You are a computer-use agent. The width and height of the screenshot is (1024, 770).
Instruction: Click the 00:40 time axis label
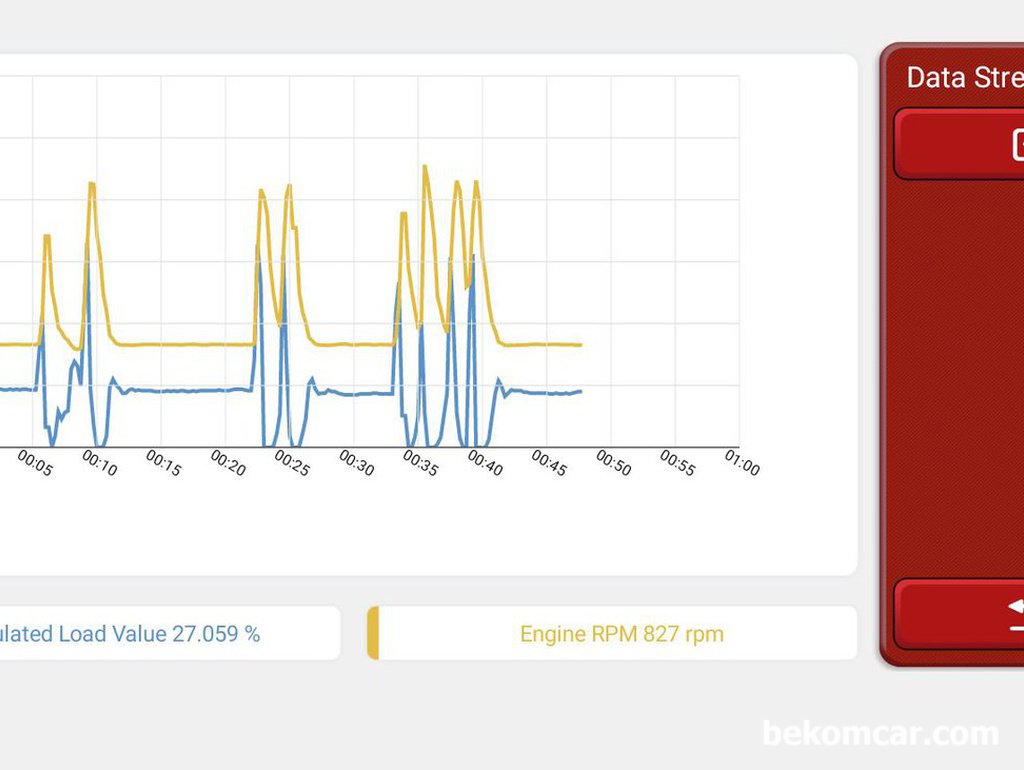point(485,462)
